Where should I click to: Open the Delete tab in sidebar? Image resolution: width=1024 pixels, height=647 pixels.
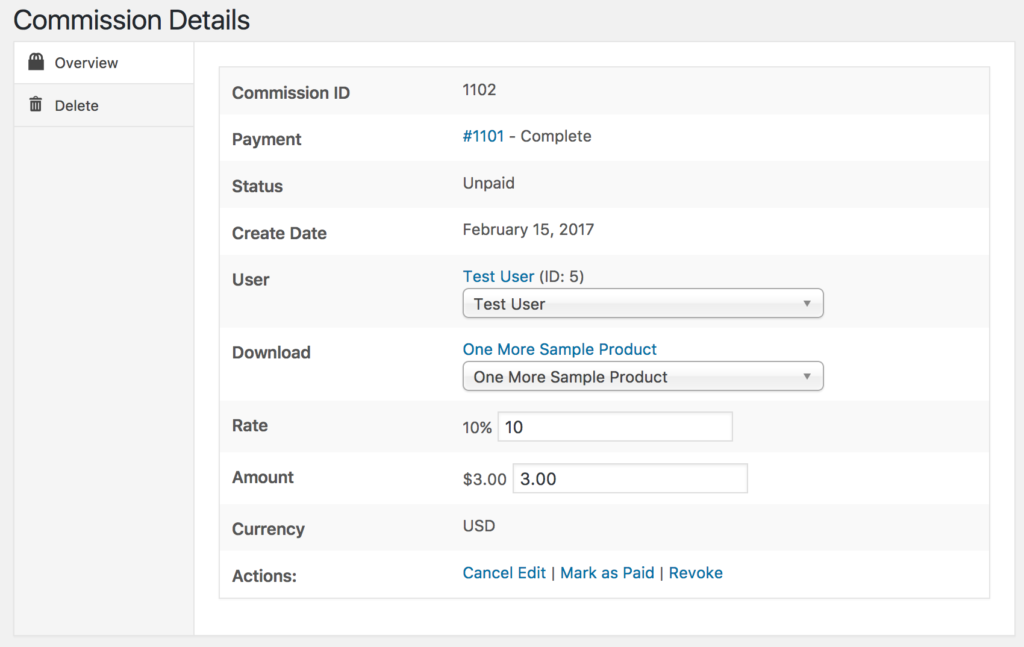(104, 105)
